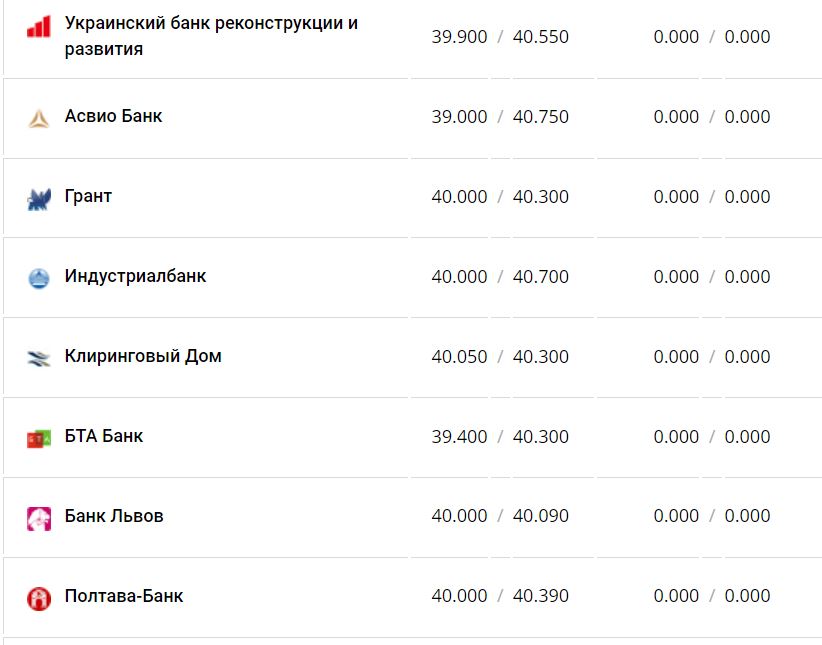Click the Индустриалбанк logo icon
Image resolution: width=822 pixels, height=645 pixels.
(x=38, y=279)
